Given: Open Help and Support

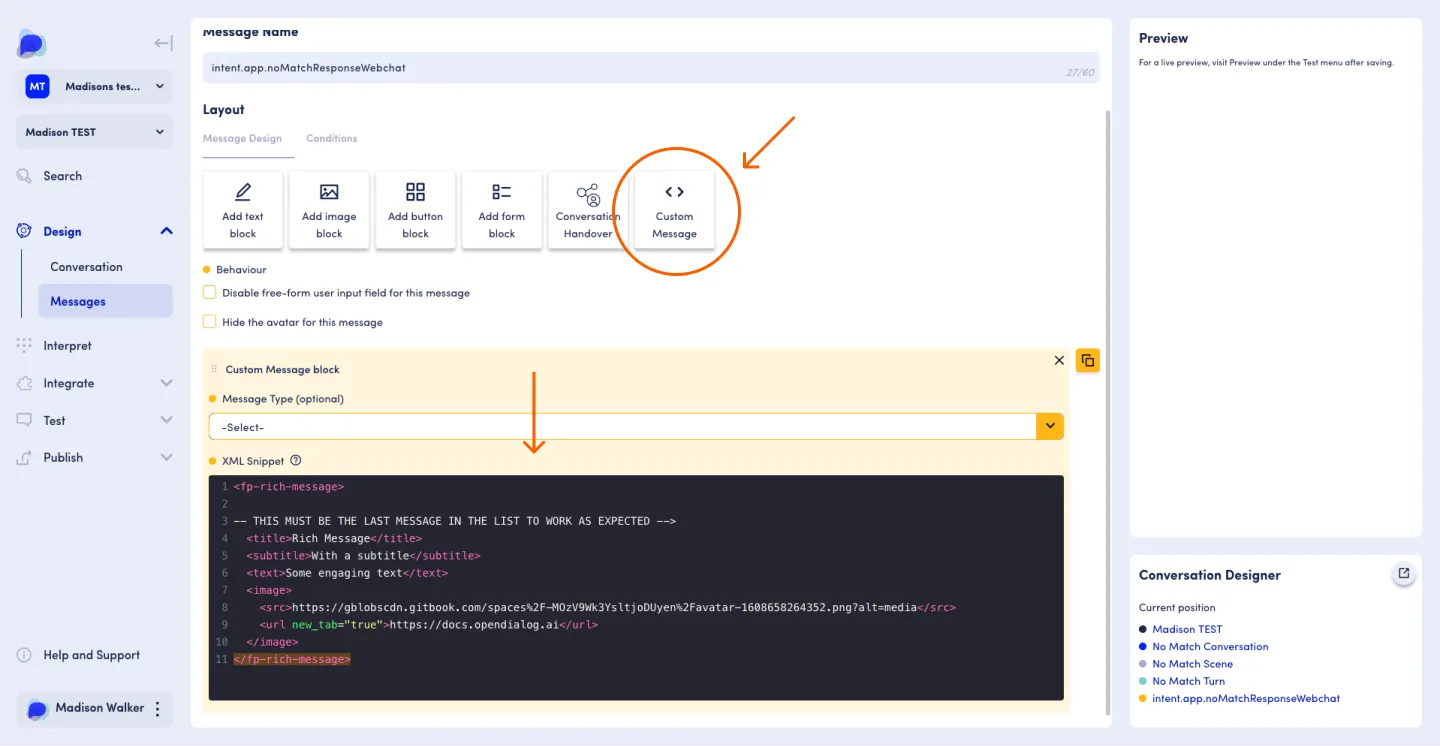Looking at the screenshot, I should pyautogui.click(x=92, y=655).
